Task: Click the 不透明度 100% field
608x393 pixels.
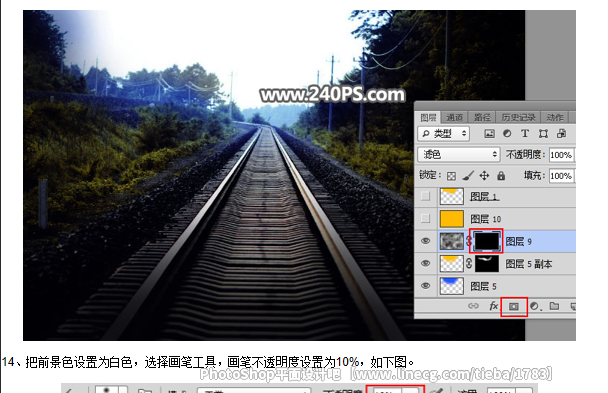Action: (561, 155)
